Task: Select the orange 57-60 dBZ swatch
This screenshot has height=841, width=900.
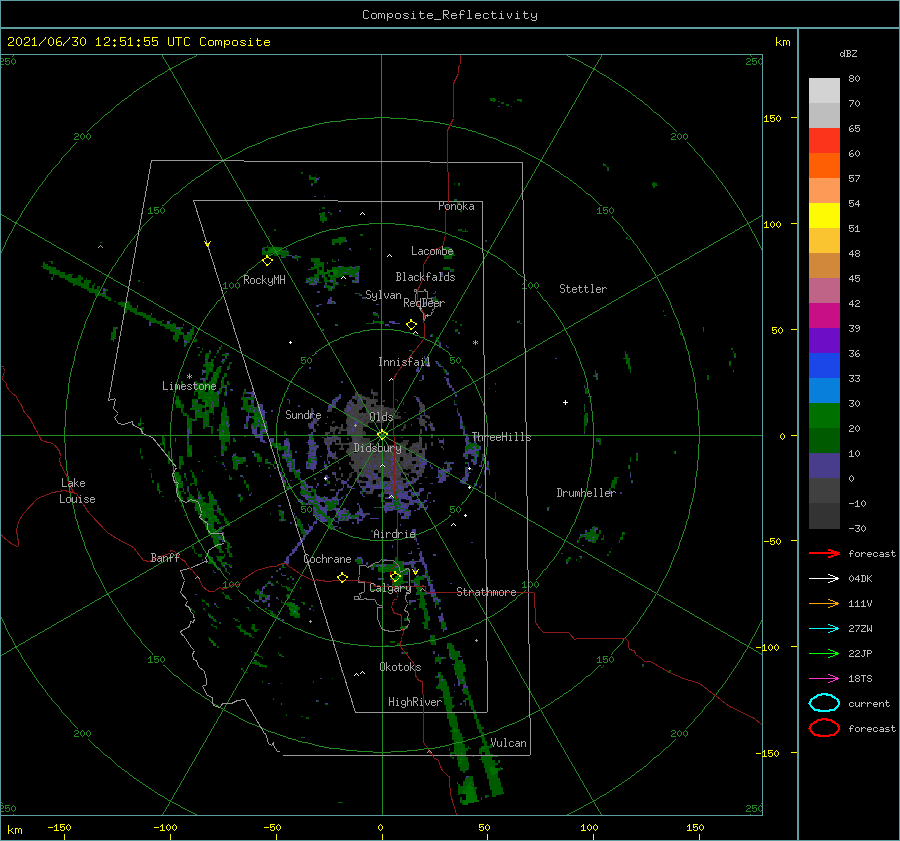Action: pyautogui.click(x=824, y=165)
